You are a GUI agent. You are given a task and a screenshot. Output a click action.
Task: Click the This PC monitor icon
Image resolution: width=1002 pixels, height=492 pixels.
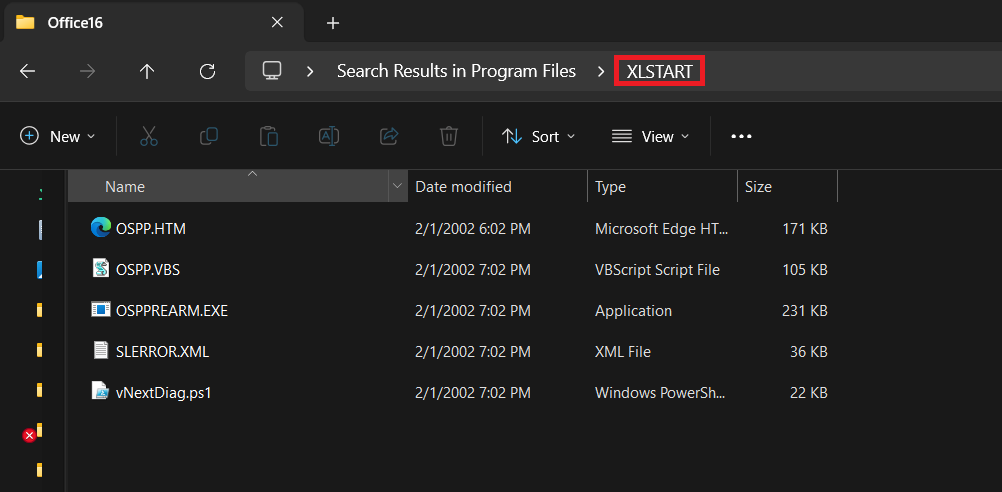(272, 70)
